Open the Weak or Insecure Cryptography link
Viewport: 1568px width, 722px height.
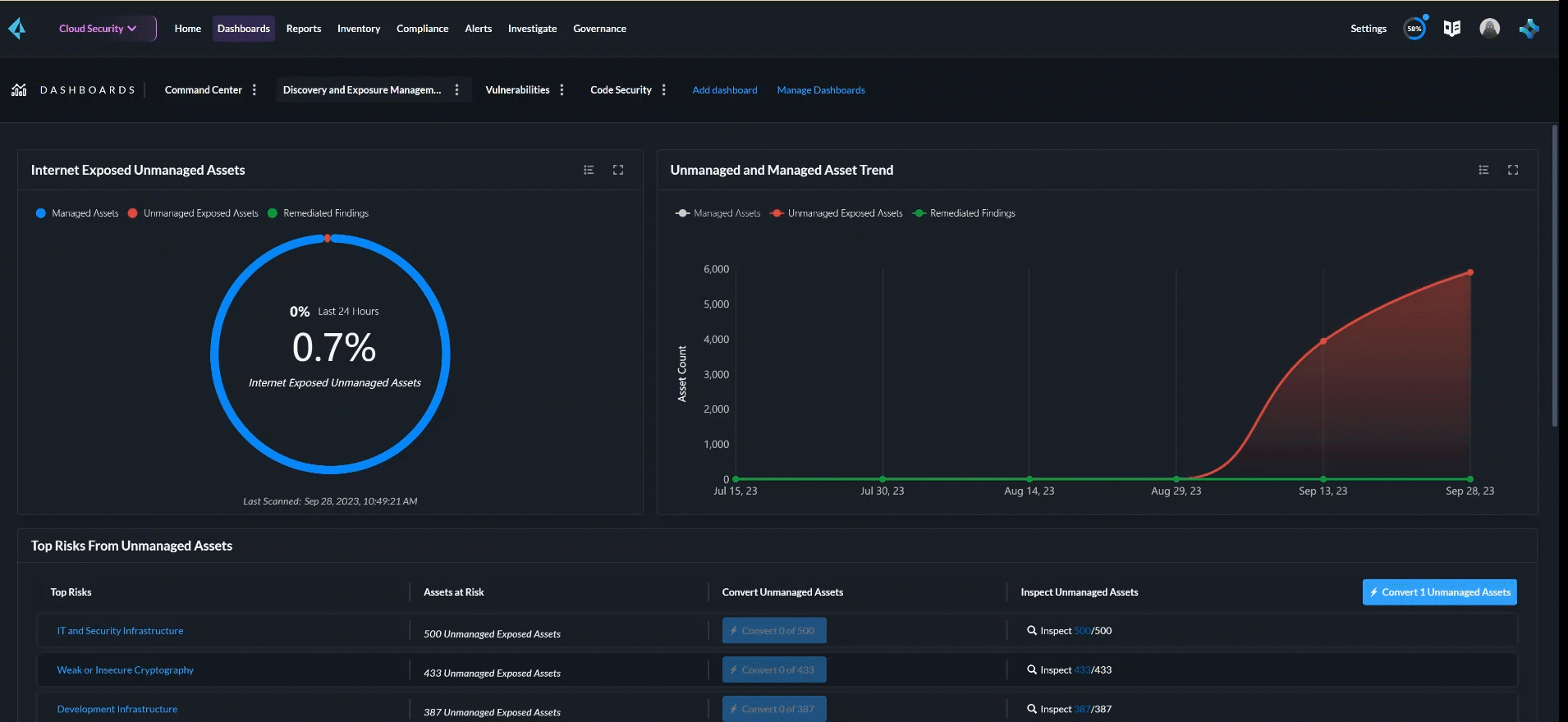pos(126,670)
